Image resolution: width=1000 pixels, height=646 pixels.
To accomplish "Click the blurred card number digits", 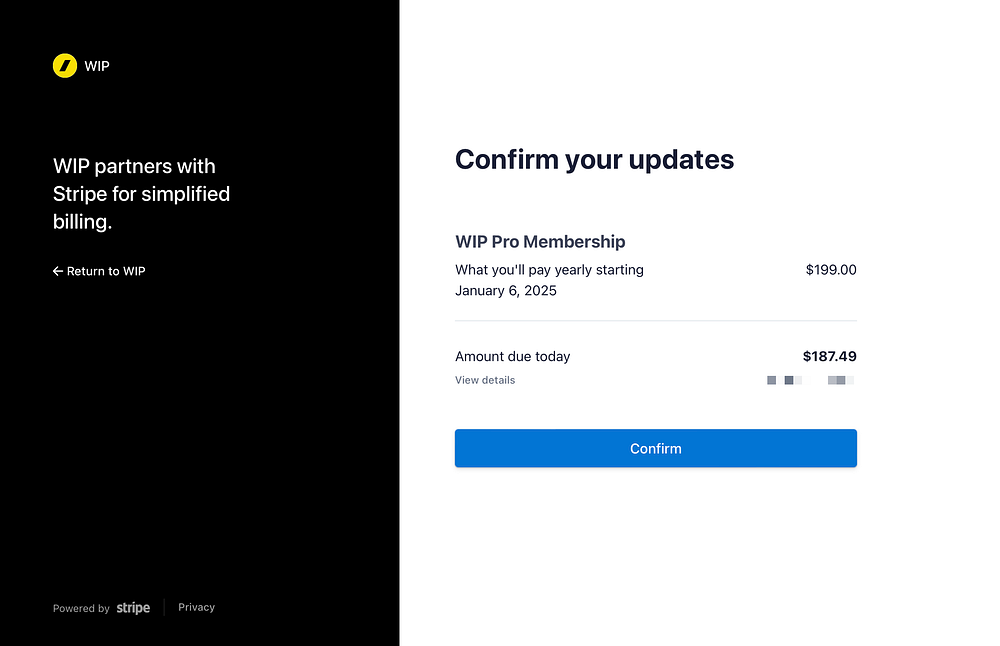I will [x=841, y=380].
